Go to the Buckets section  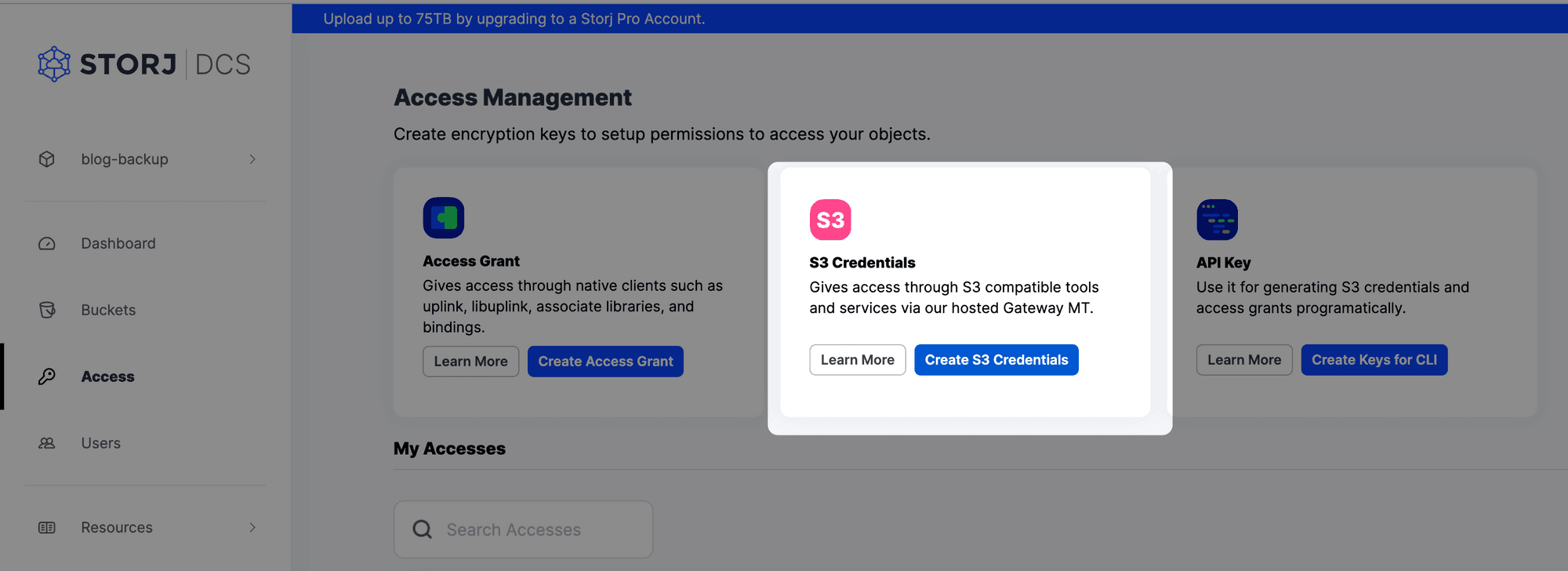[108, 310]
